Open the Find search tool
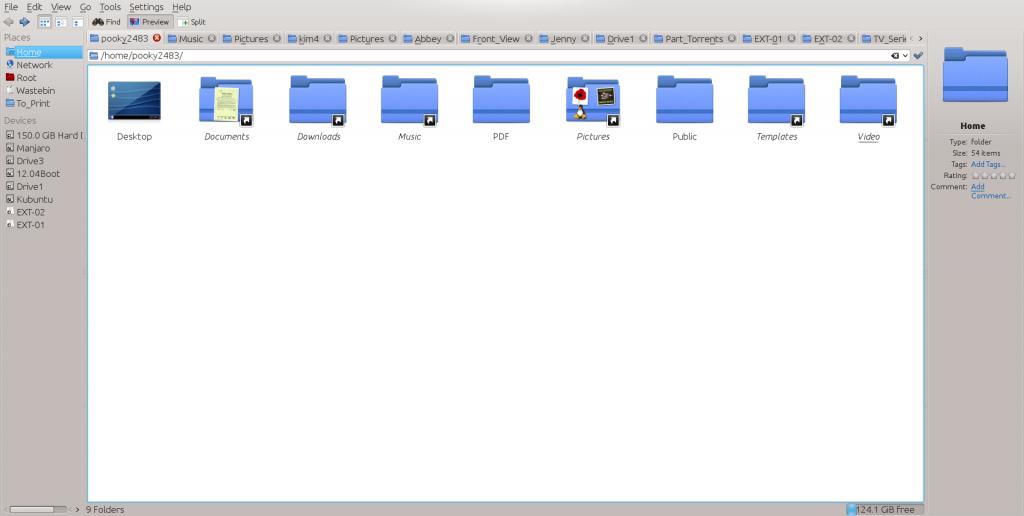Viewport: 1024px width, 516px height. [x=106, y=22]
